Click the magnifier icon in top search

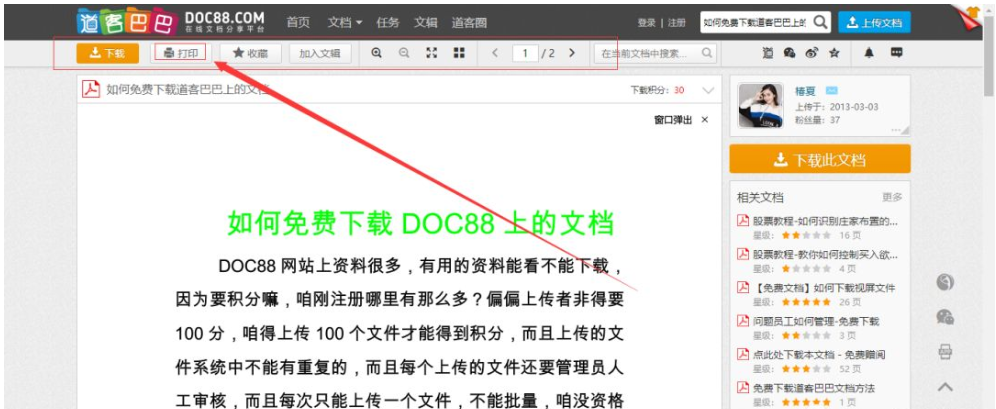pyautogui.click(x=821, y=22)
